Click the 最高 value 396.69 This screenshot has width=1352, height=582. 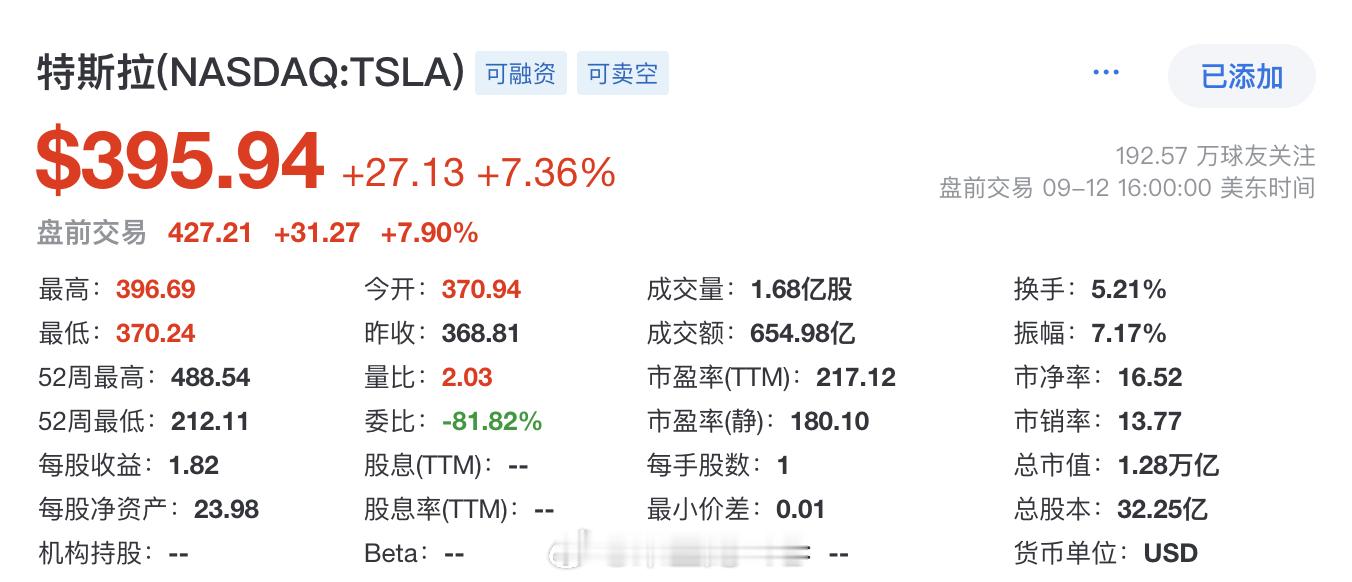pyautogui.click(x=156, y=290)
